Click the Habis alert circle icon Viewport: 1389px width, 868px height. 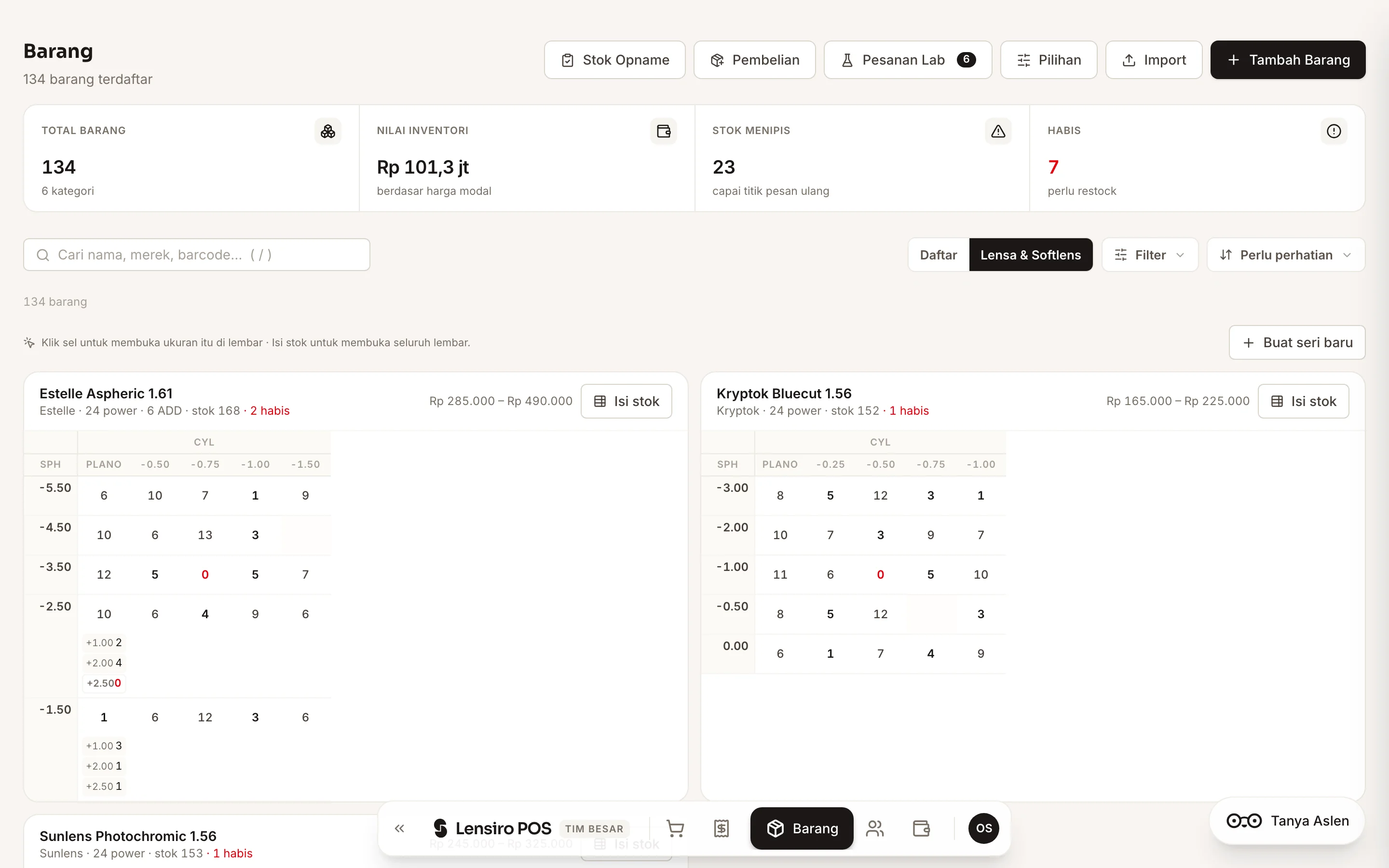(x=1334, y=132)
